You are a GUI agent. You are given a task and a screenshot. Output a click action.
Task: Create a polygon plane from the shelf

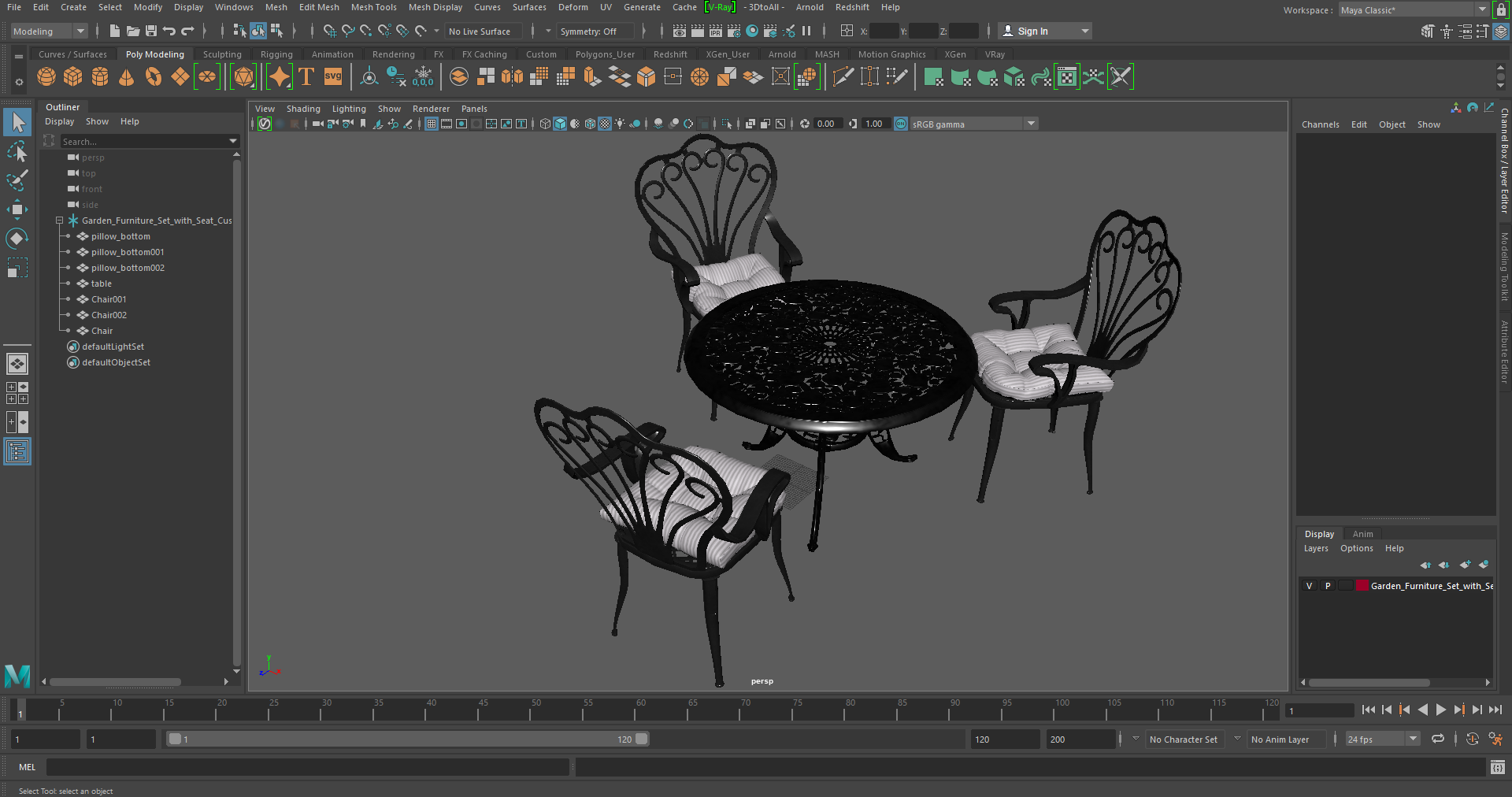point(180,76)
